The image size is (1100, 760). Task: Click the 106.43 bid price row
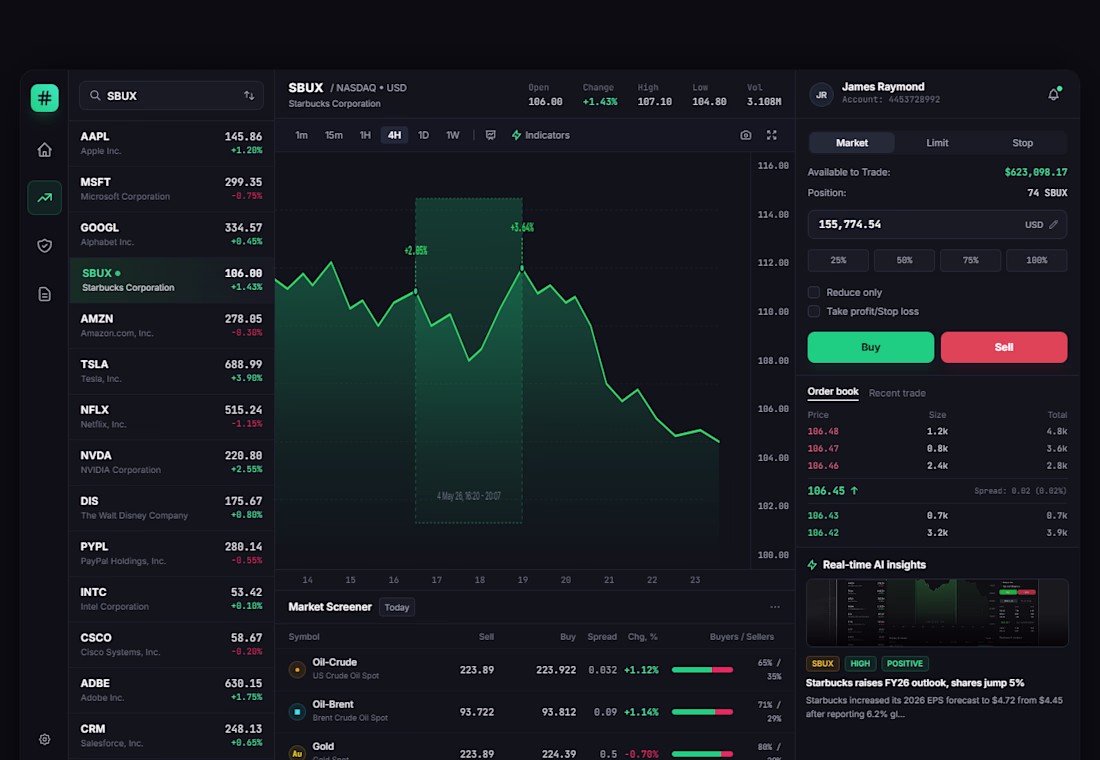(937, 516)
